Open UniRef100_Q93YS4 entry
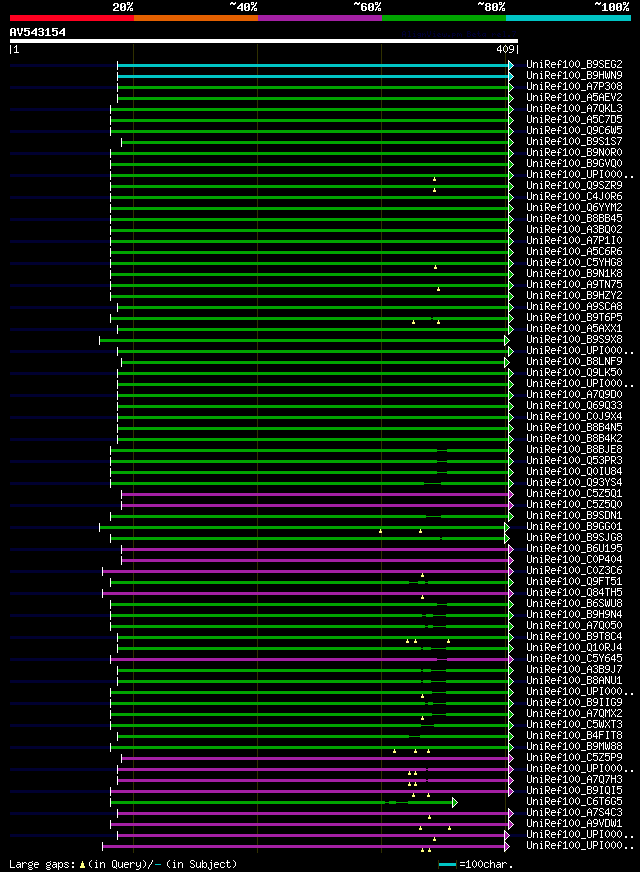The image size is (640, 872). 574,482
